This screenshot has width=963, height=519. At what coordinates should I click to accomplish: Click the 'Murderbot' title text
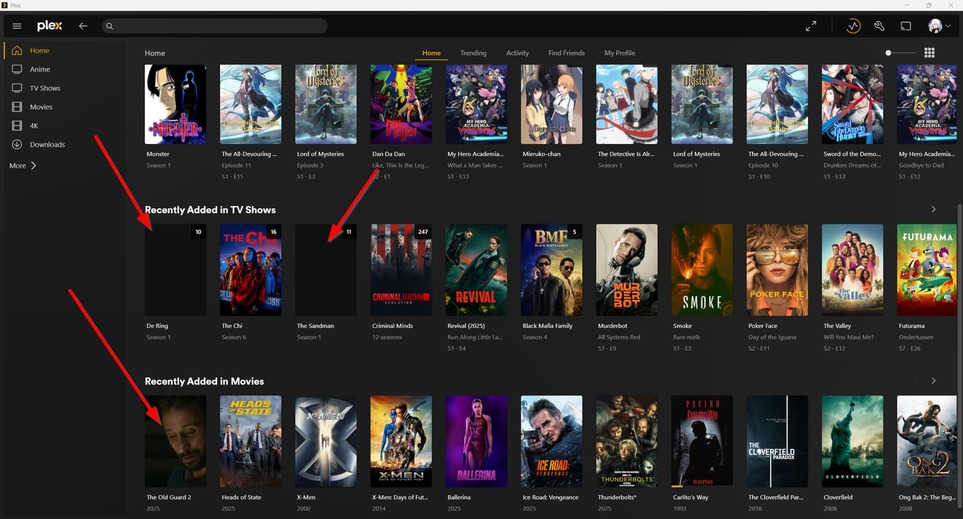click(615, 326)
